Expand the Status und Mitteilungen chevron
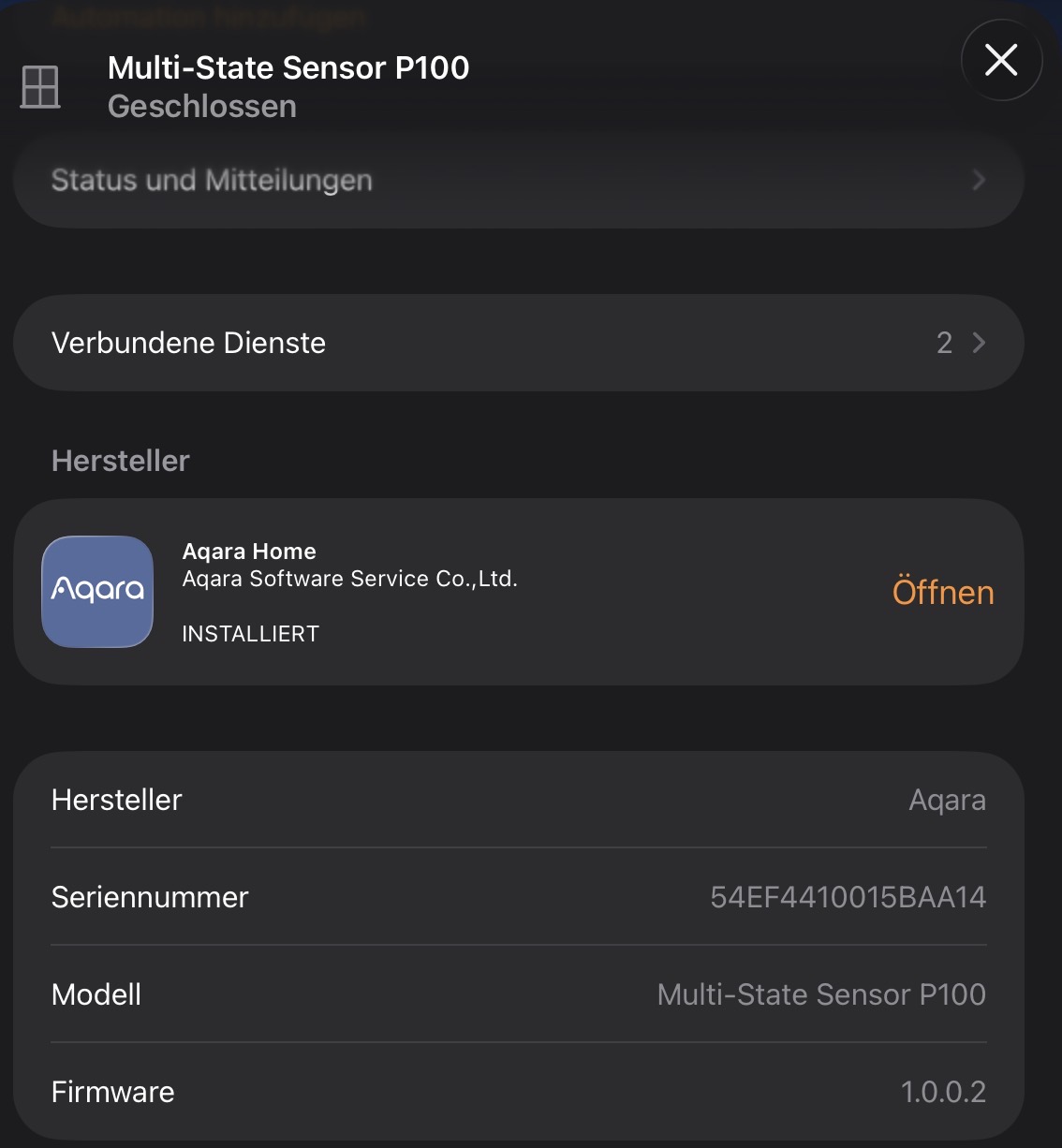1062x1148 pixels. click(979, 180)
